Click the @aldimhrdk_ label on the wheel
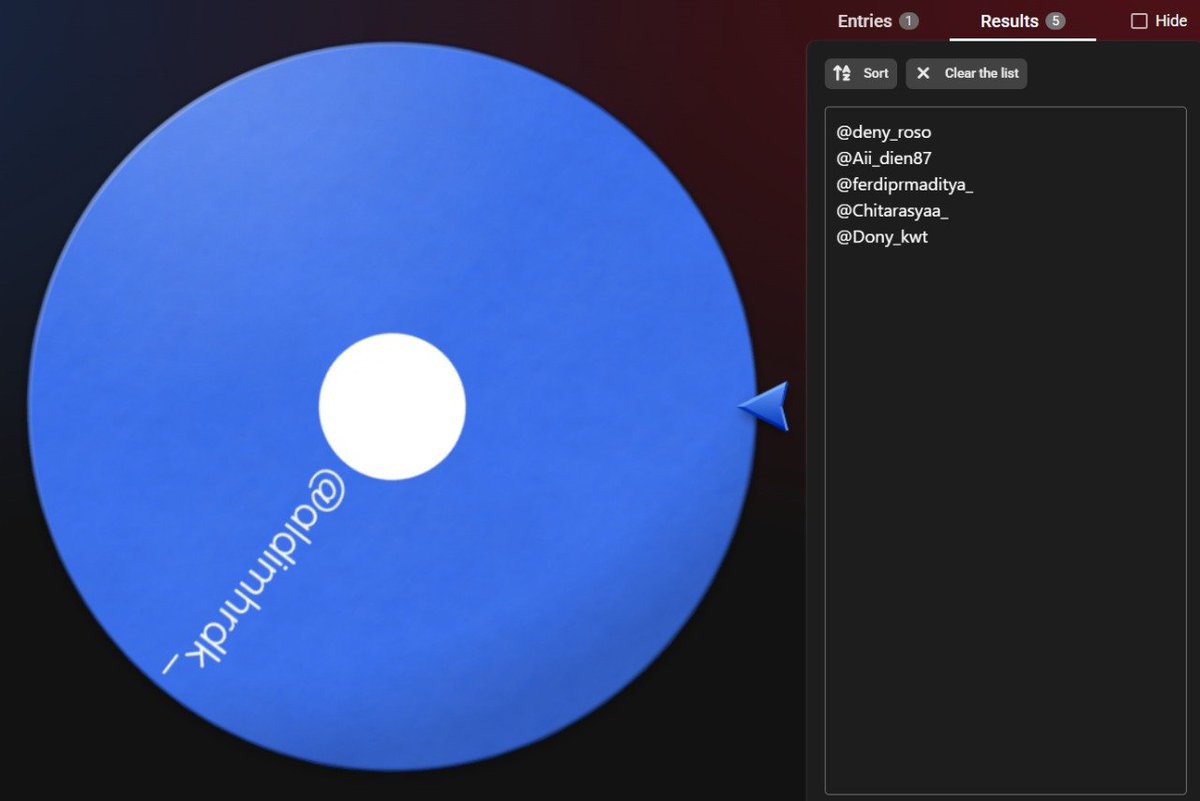Image resolution: width=1200 pixels, height=801 pixels. point(253,572)
